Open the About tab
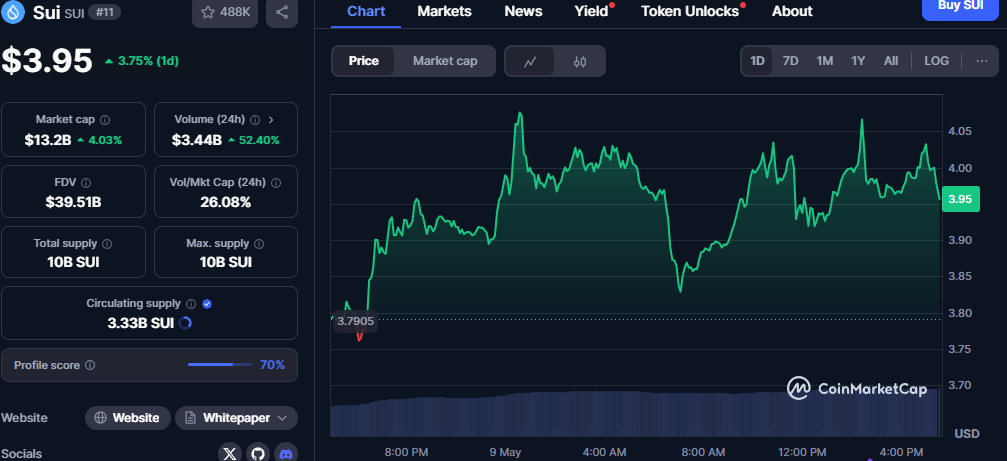The width and height of the screenshot is (1007, 461). click(x=792, y=12)
